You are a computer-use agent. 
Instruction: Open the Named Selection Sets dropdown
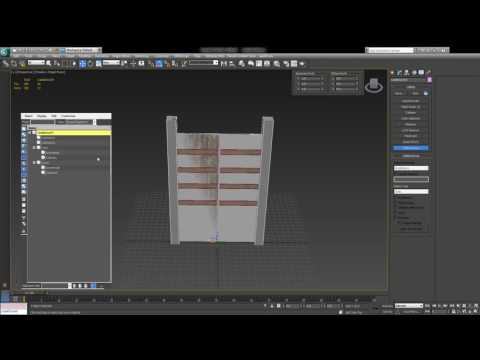203,63
